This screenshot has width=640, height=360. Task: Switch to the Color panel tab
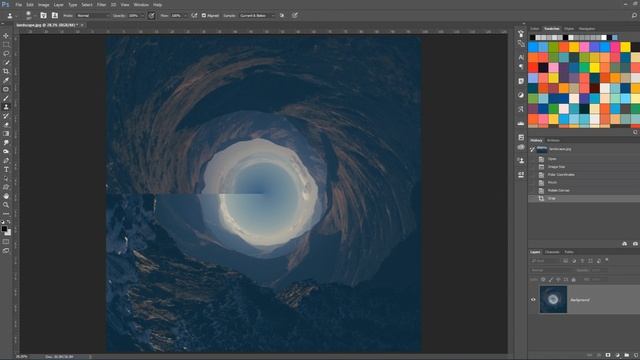click(535, 29)
